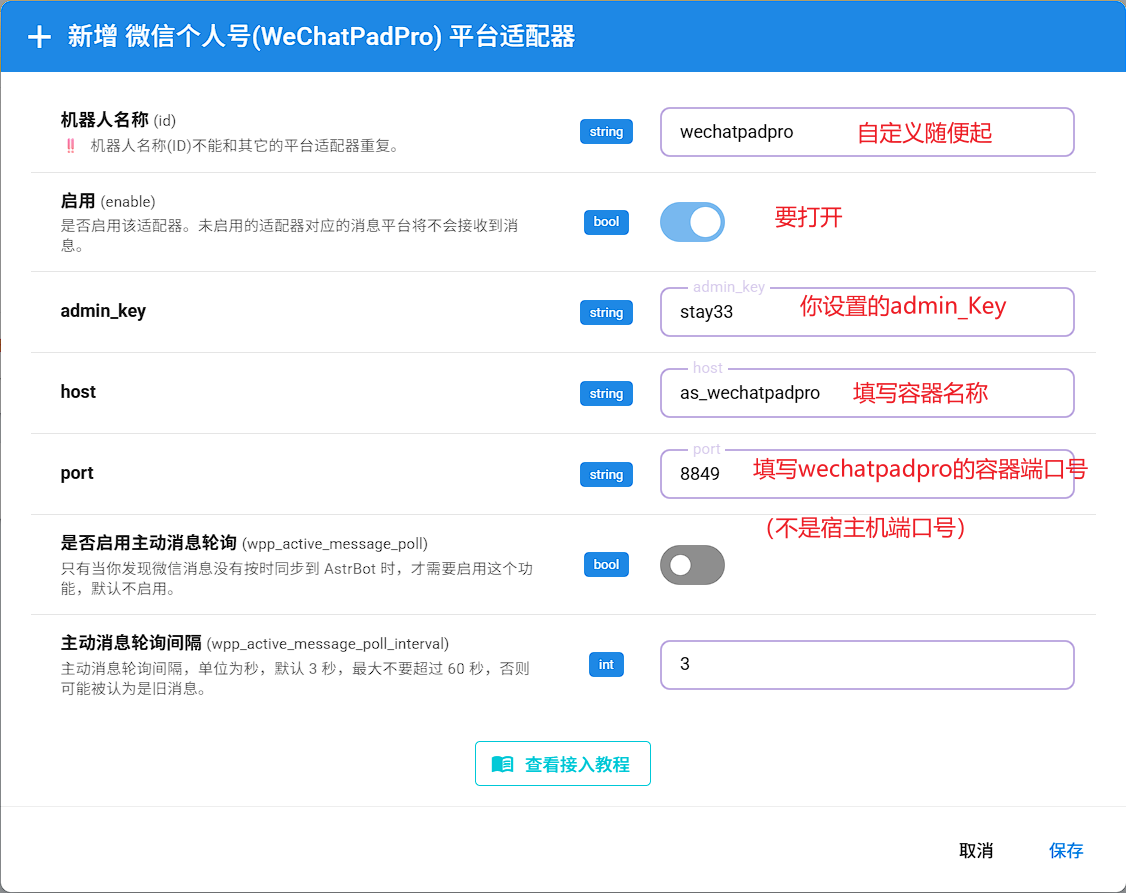Image resolution: width=1126 pixels, height=893 pixels.
Task: Click the bool badge beside 主动消息轮询
Action: [606, 565]
